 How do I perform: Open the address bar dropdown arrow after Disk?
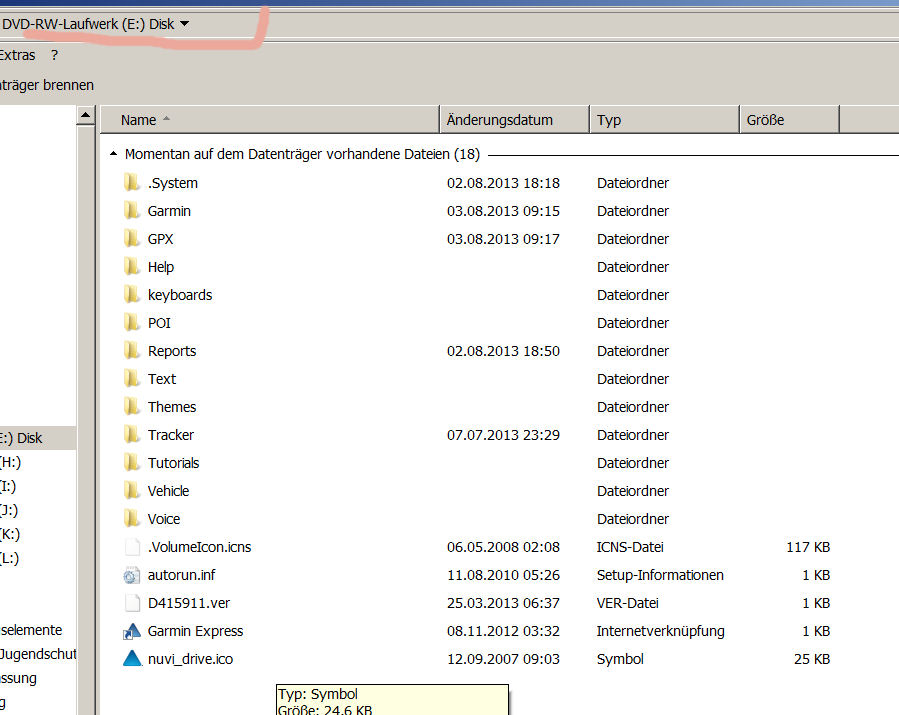(x=185, y=24)
